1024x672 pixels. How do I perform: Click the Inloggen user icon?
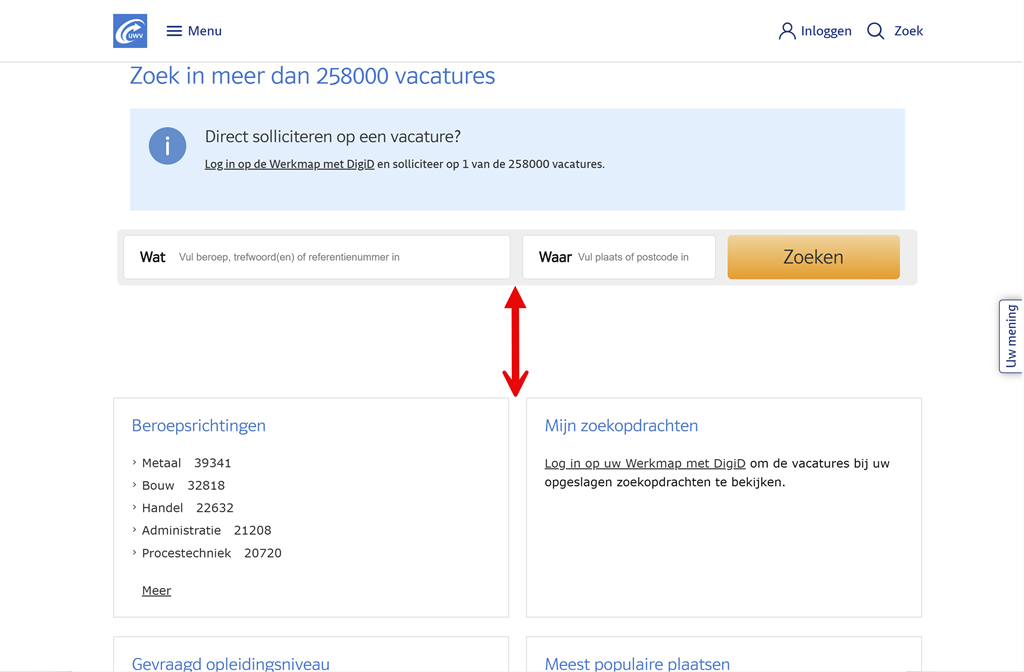(x=787, y=31)
